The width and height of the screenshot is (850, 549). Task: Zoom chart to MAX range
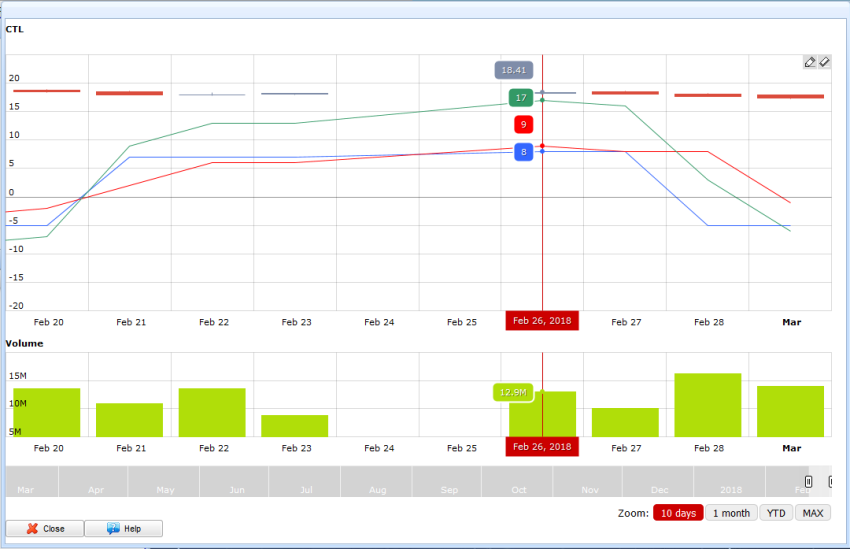813,513
